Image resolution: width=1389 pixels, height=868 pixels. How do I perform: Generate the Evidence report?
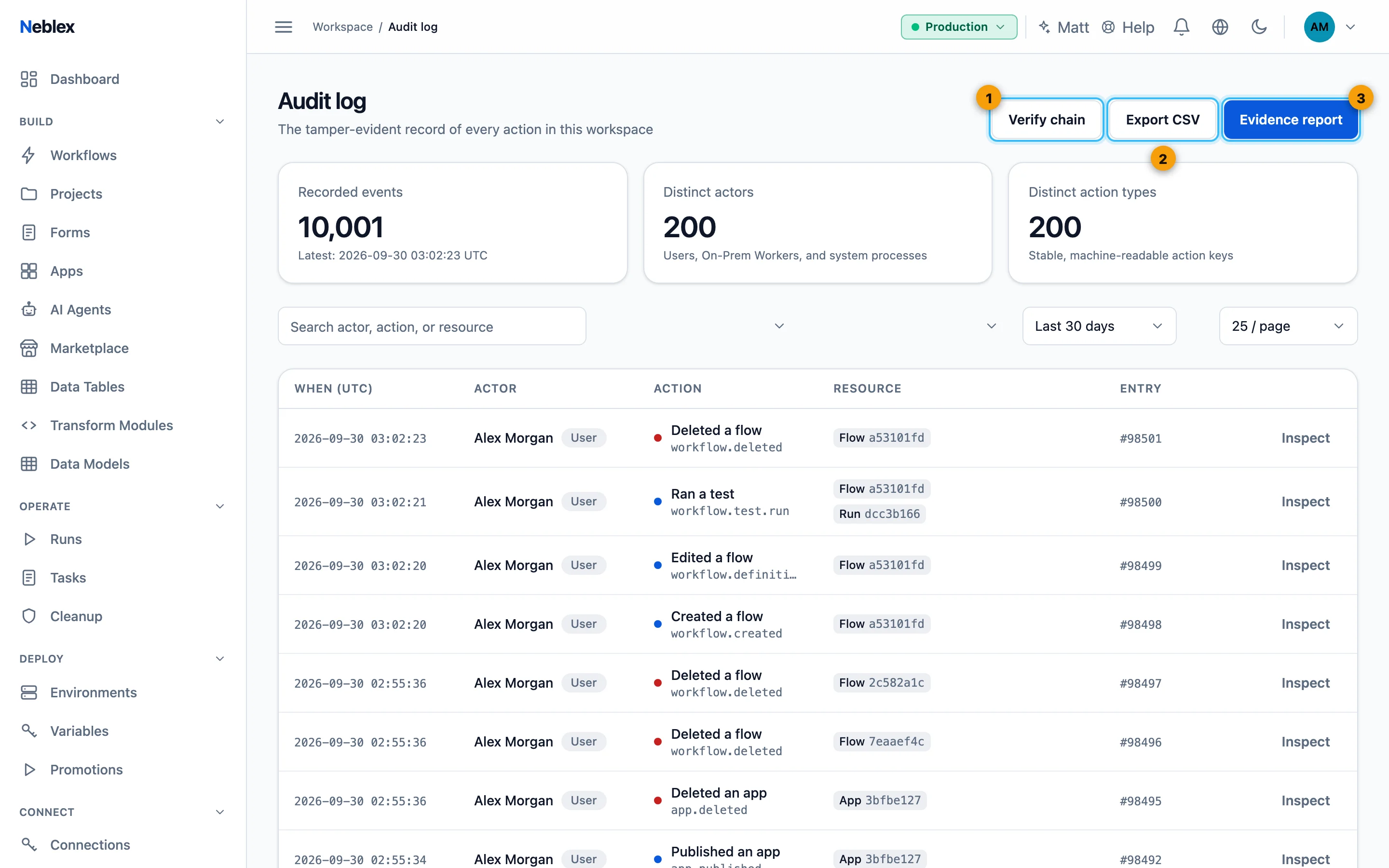[x=1290, y=120]
